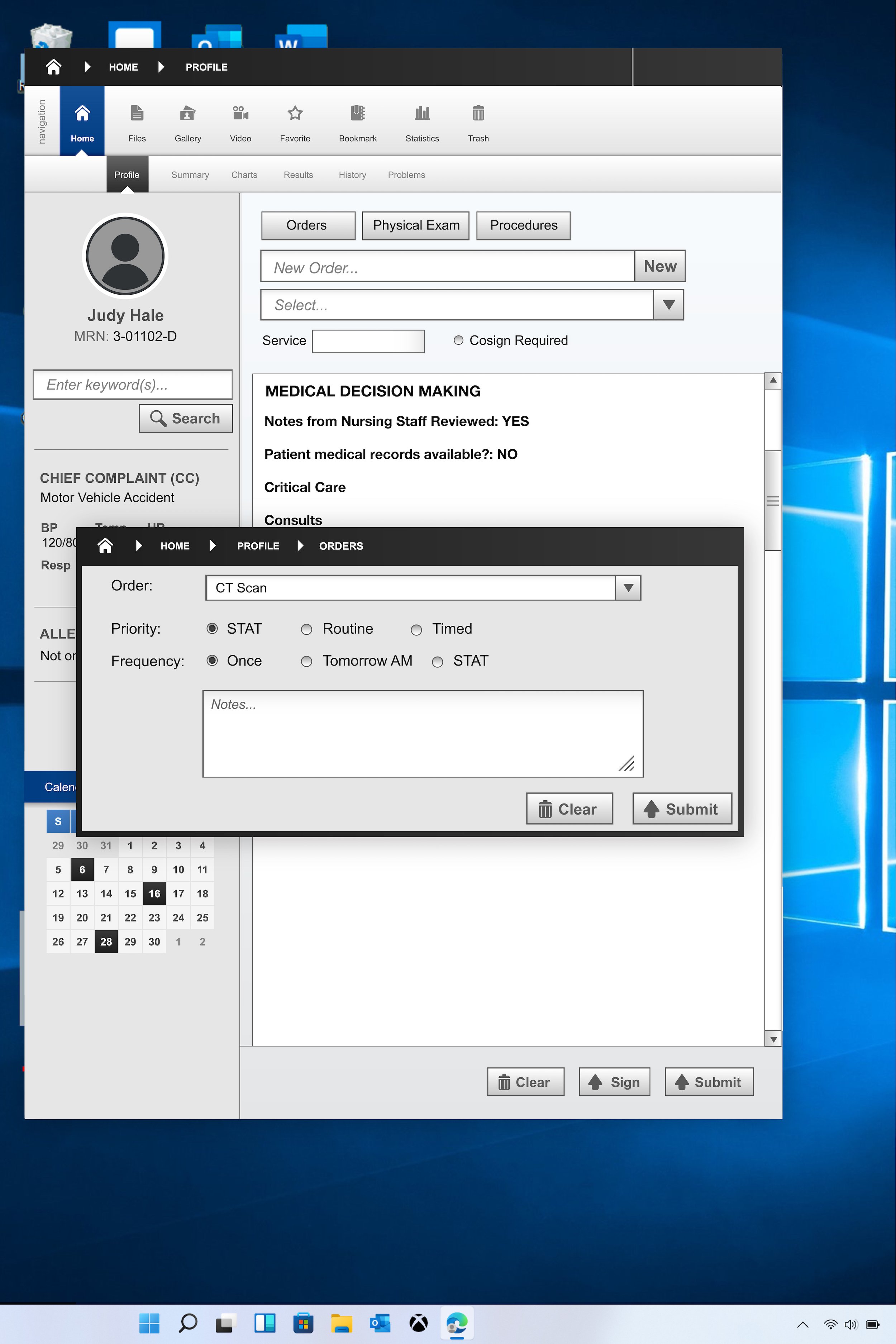Viewport: 896px width, 1344px height.
Task: Open Outlook icon in taskbar
Action: pyautogui.click(x=380, y=1323)
